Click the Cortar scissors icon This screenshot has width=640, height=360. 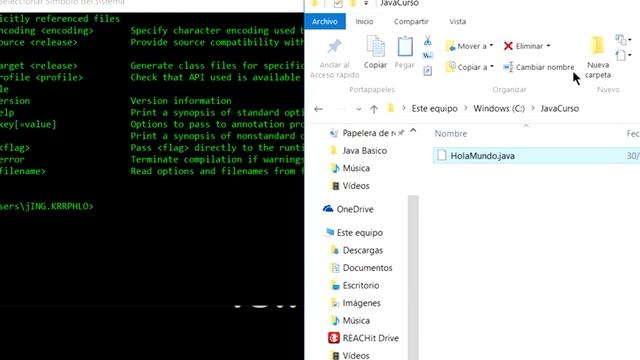point(427,40)
